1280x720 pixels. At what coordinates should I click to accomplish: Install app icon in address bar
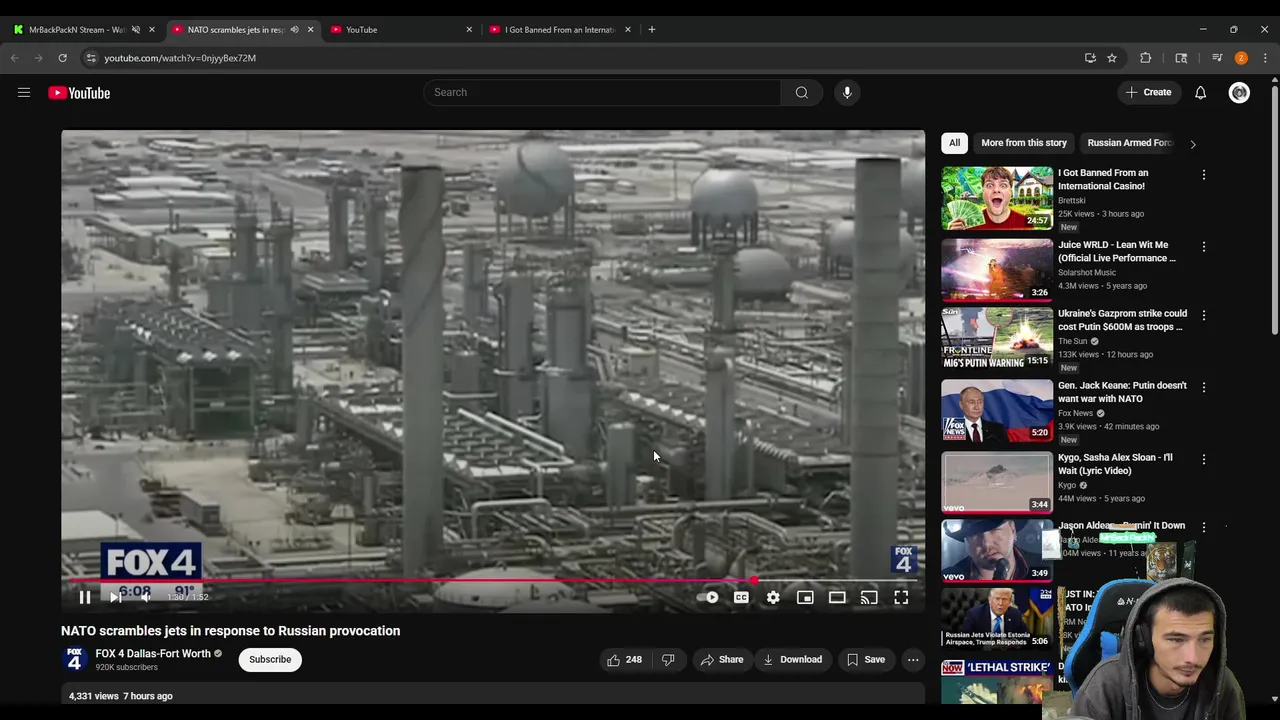tap(1090, 58)
